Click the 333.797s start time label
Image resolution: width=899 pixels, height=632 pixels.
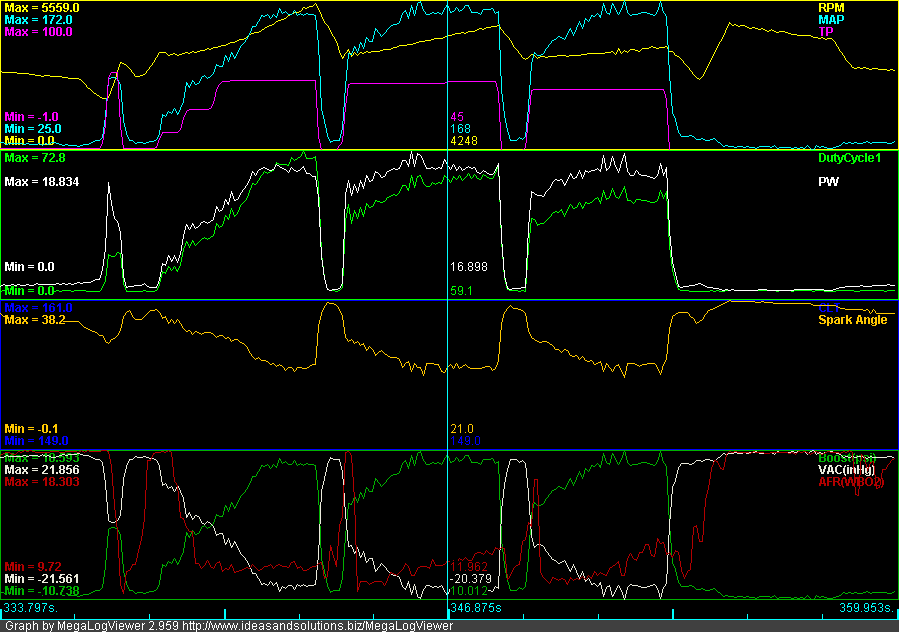coord(30,607)
